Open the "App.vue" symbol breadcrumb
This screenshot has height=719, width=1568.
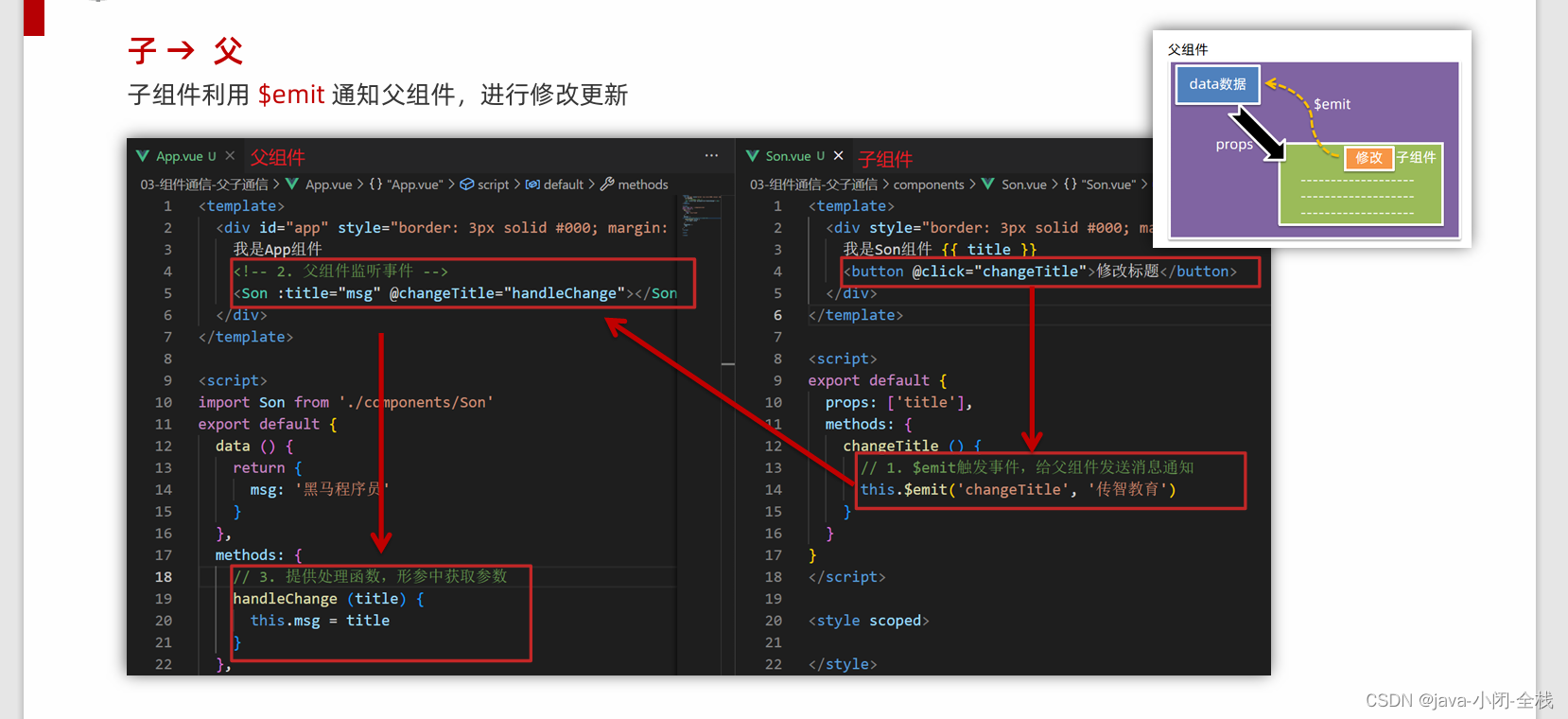[x=415, y=184]
